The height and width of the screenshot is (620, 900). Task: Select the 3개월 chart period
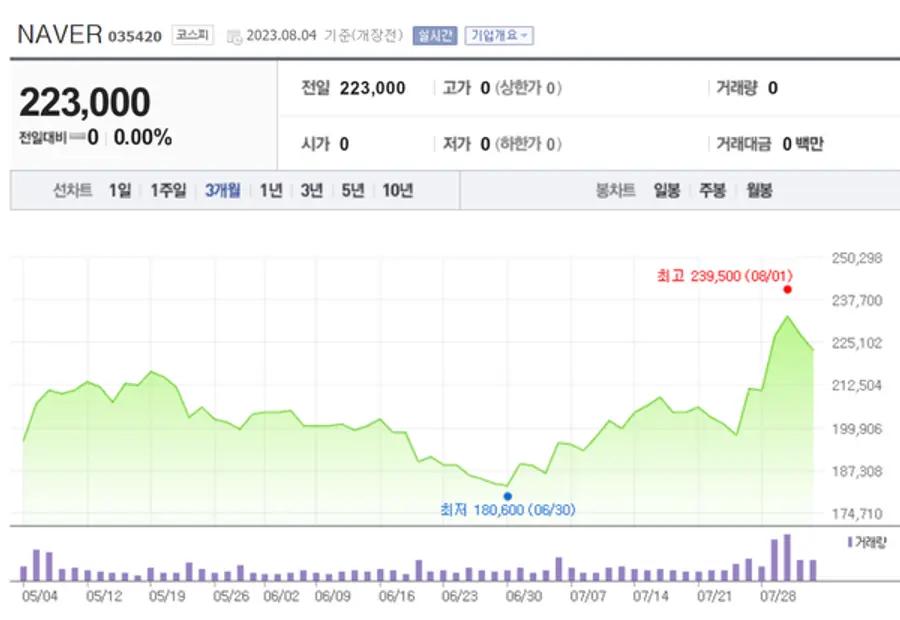[x=222, y=190]
